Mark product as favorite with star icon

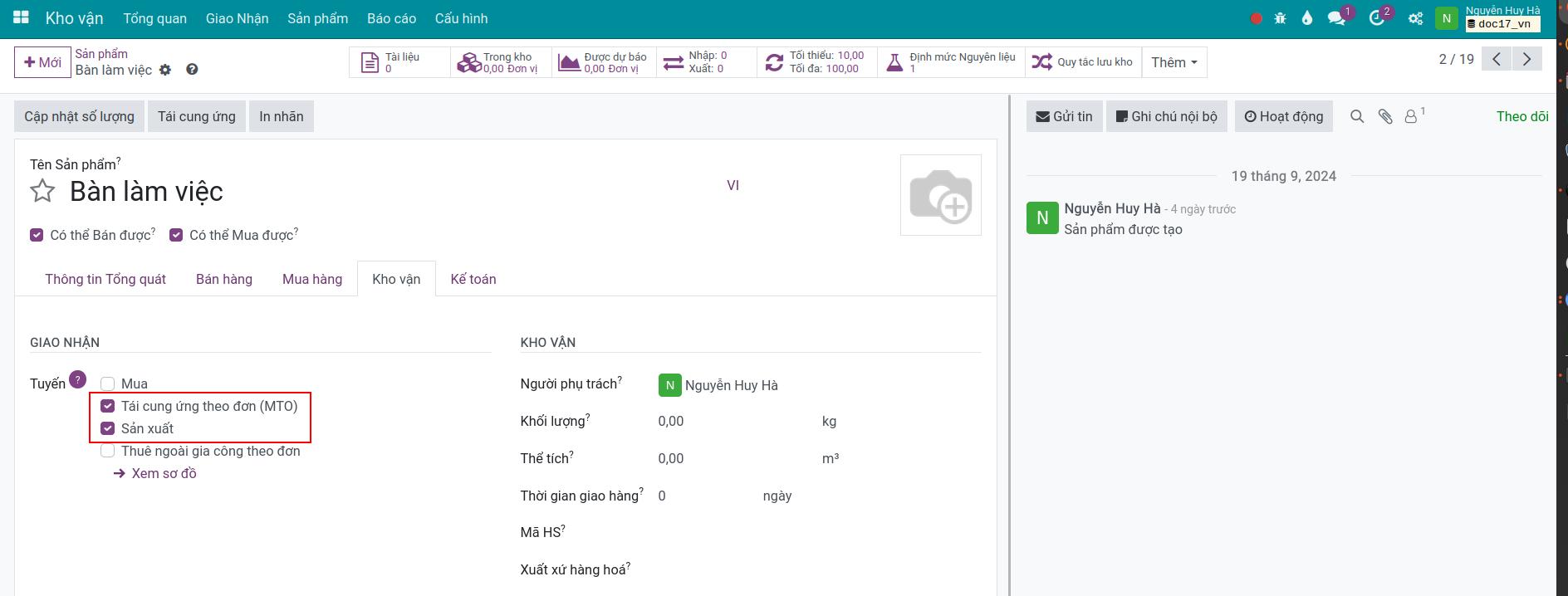tap(42, 192)
